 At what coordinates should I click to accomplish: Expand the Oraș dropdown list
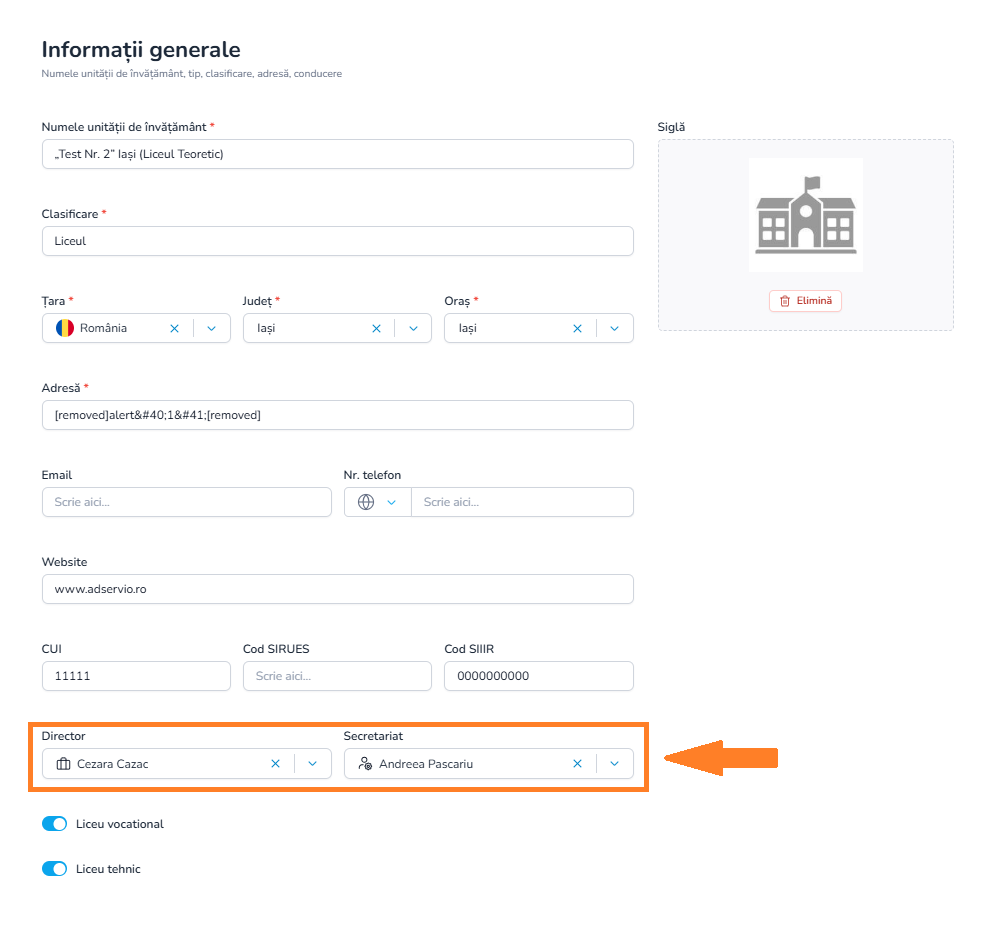(614, 328)
